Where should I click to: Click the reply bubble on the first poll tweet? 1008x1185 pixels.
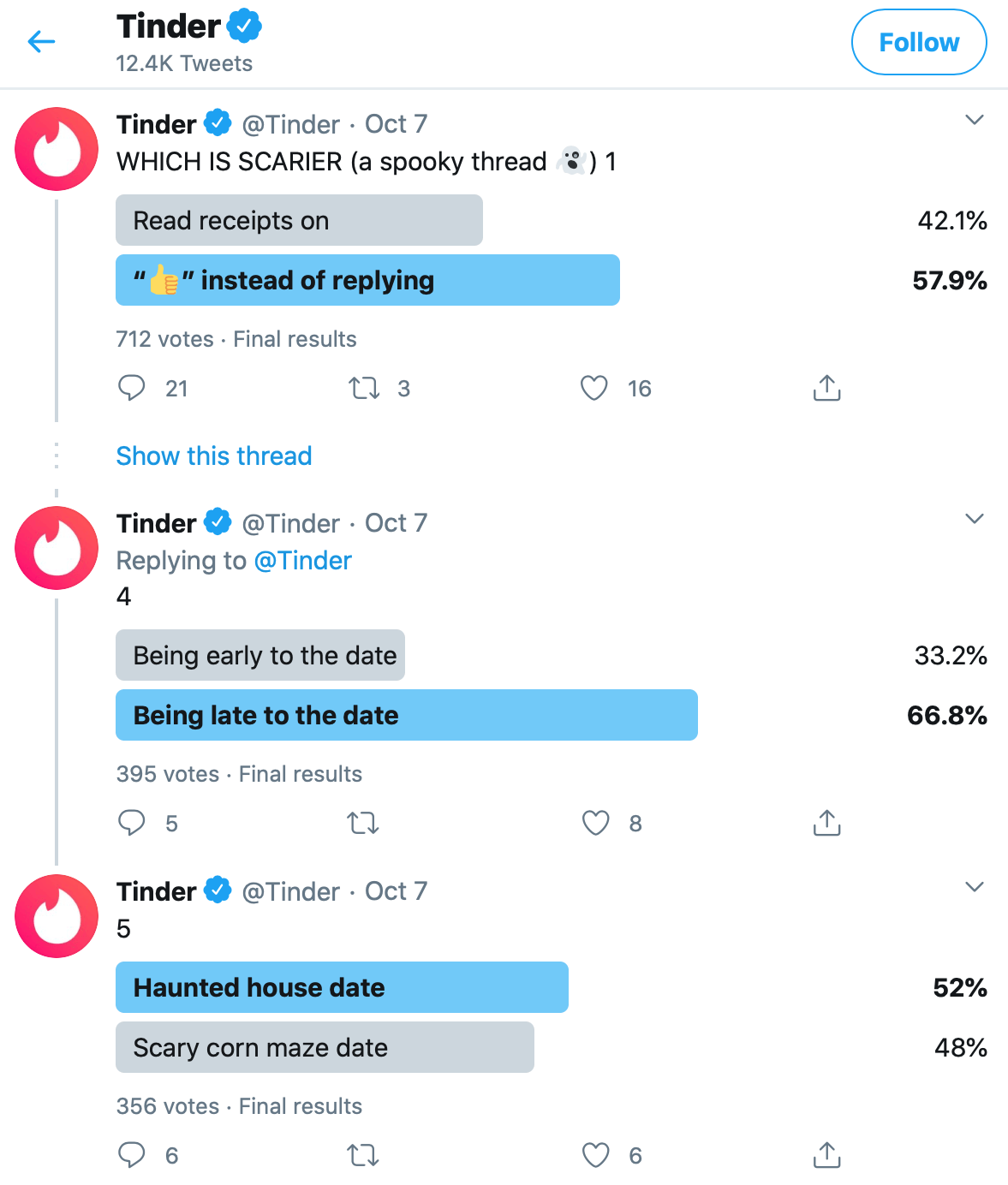(132, 388)
